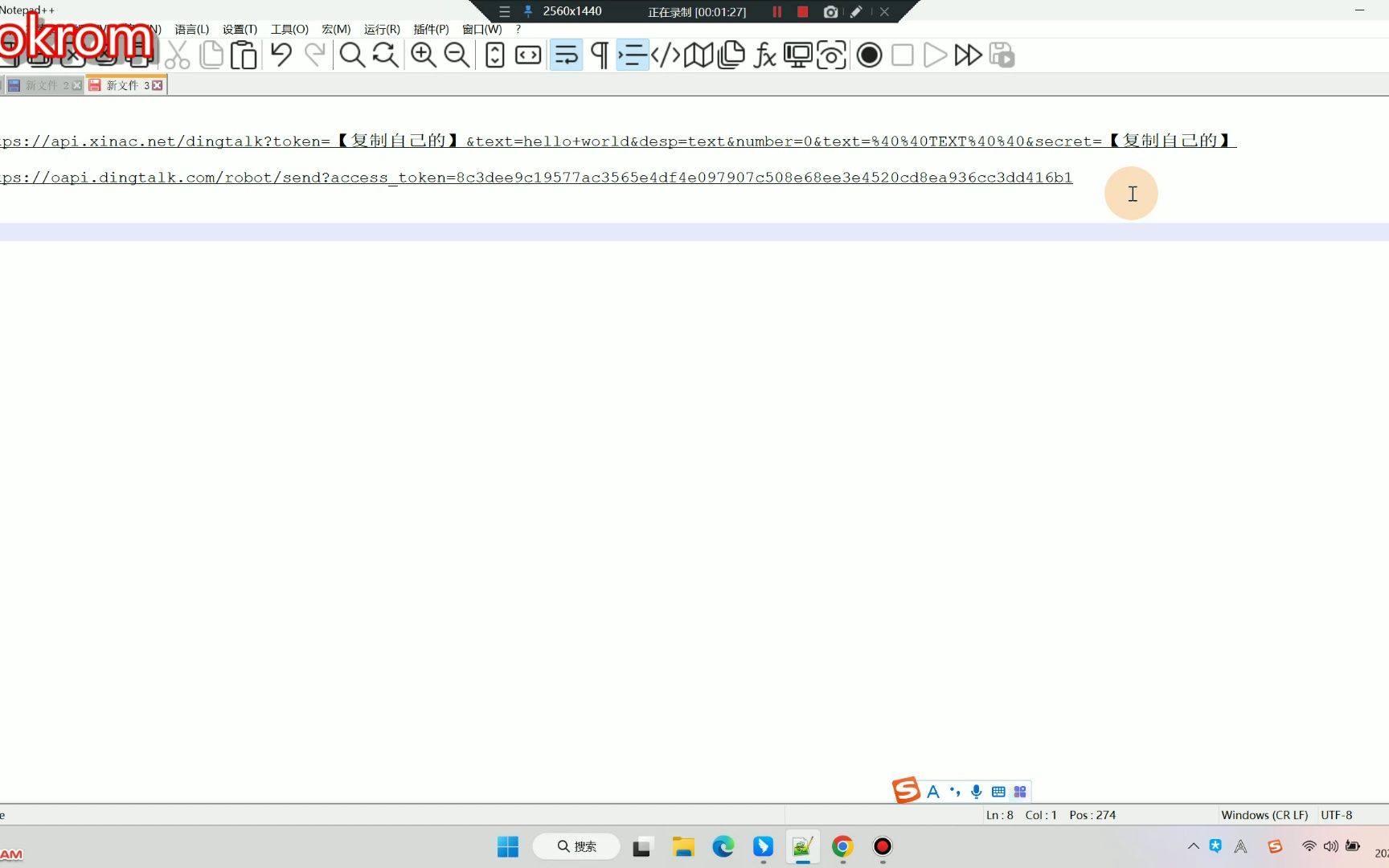Click the Sogou input method S logo
The height and width of the screenshot is (868, 1389).
906,791
